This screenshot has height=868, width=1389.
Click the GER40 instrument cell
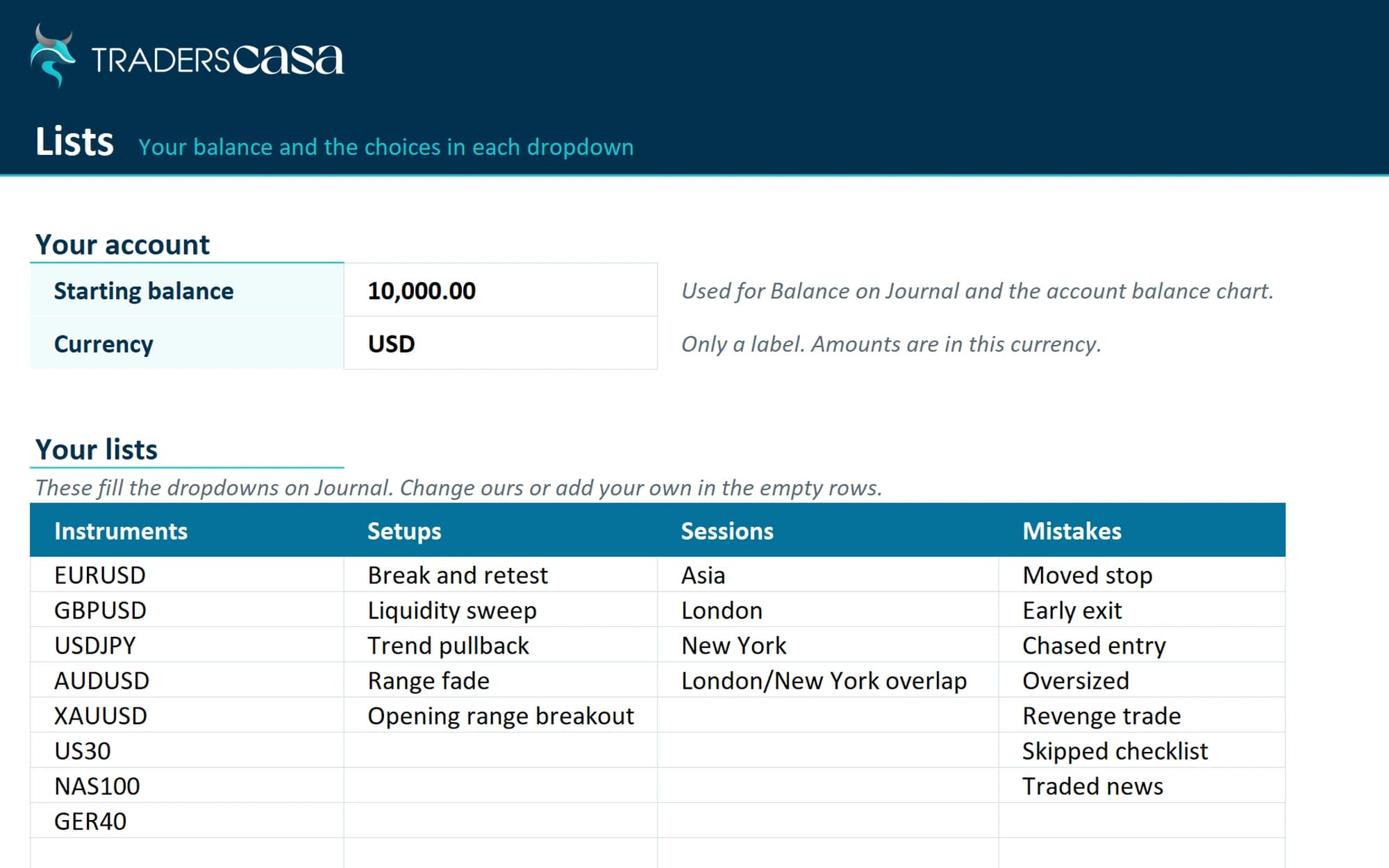click(x=187, y=821)
